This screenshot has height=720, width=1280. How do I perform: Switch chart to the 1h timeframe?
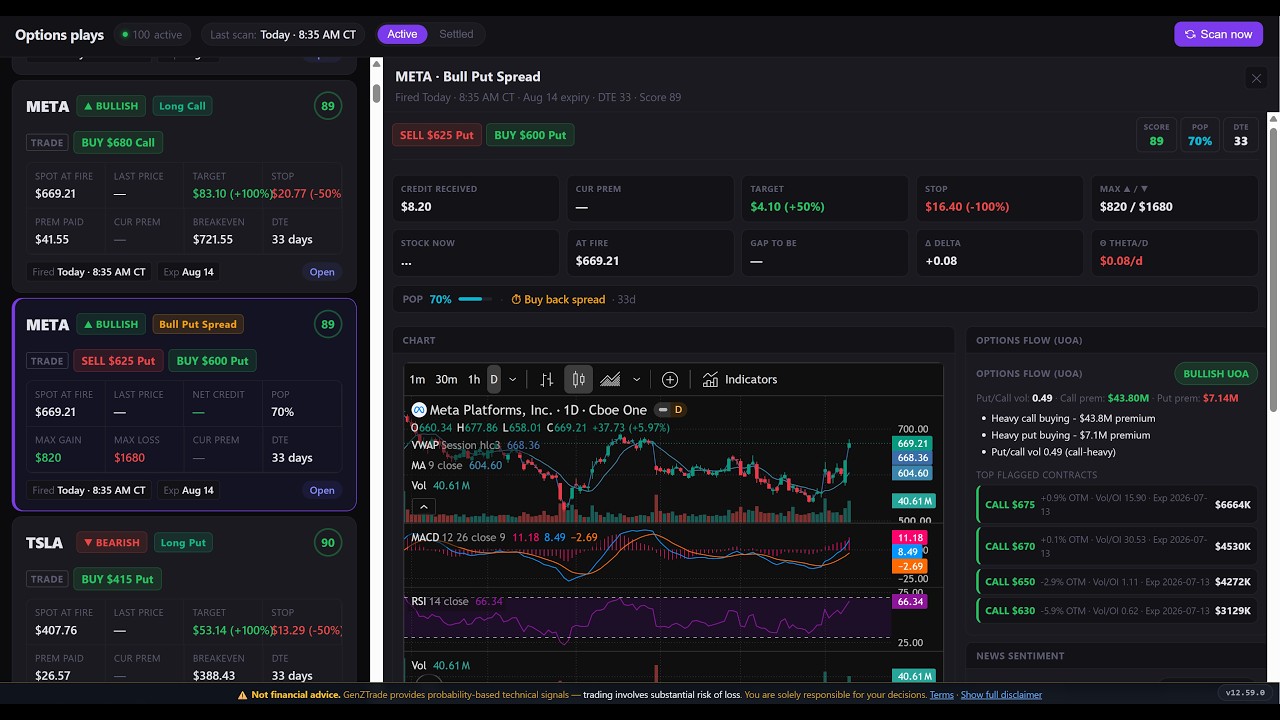click(474, 380)
